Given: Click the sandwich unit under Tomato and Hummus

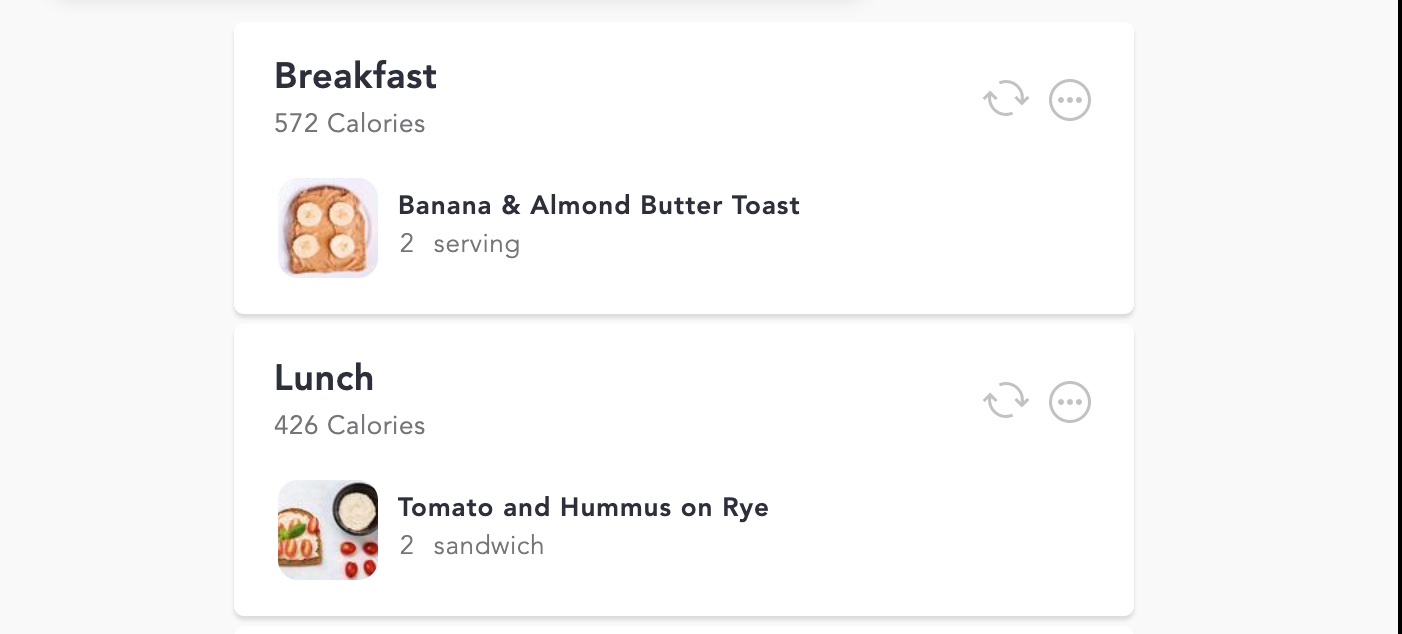Looking at the screenshot, I should tap(488, 546).
